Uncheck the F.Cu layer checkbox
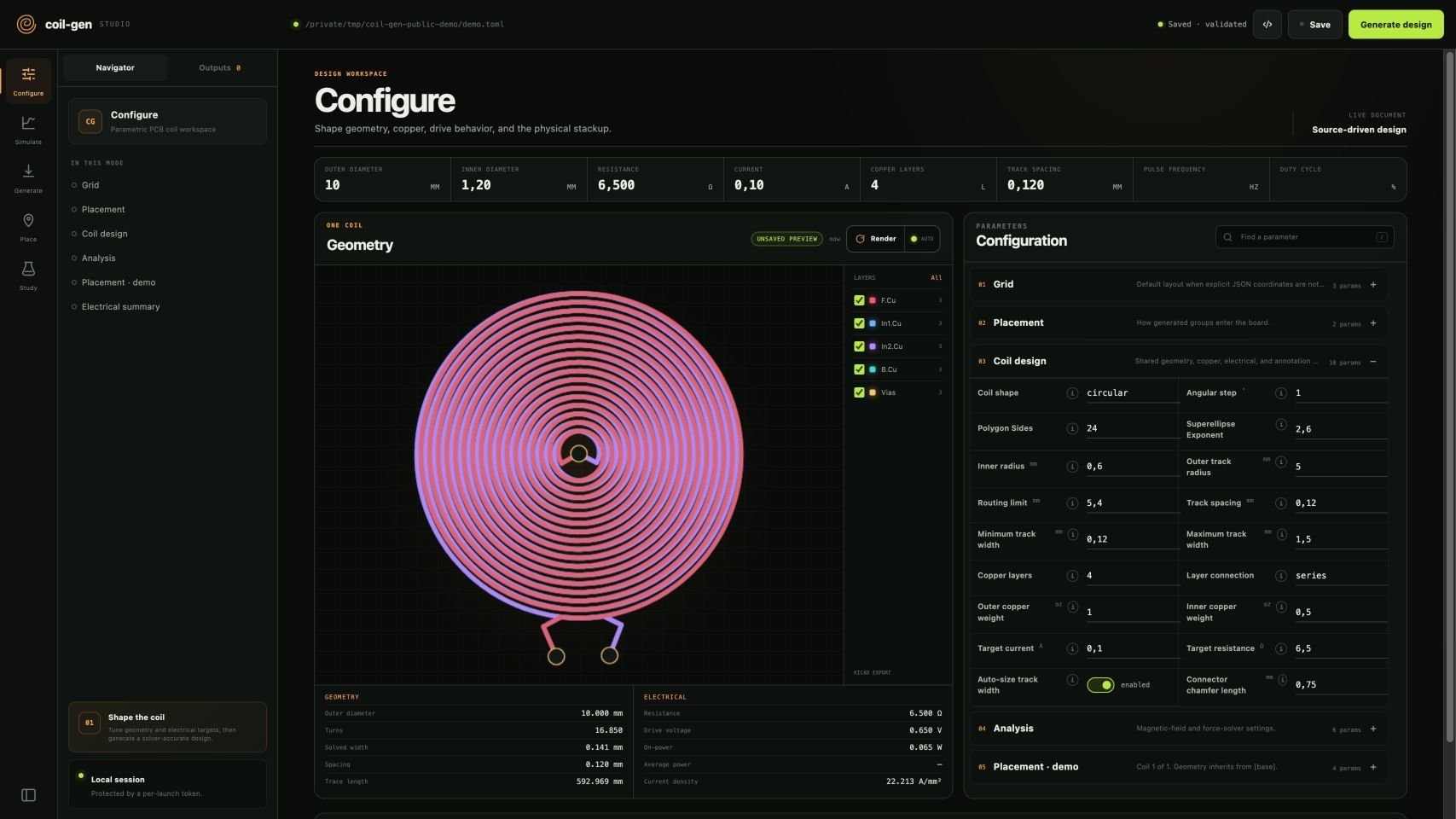1456x819 pixels. 859,300
